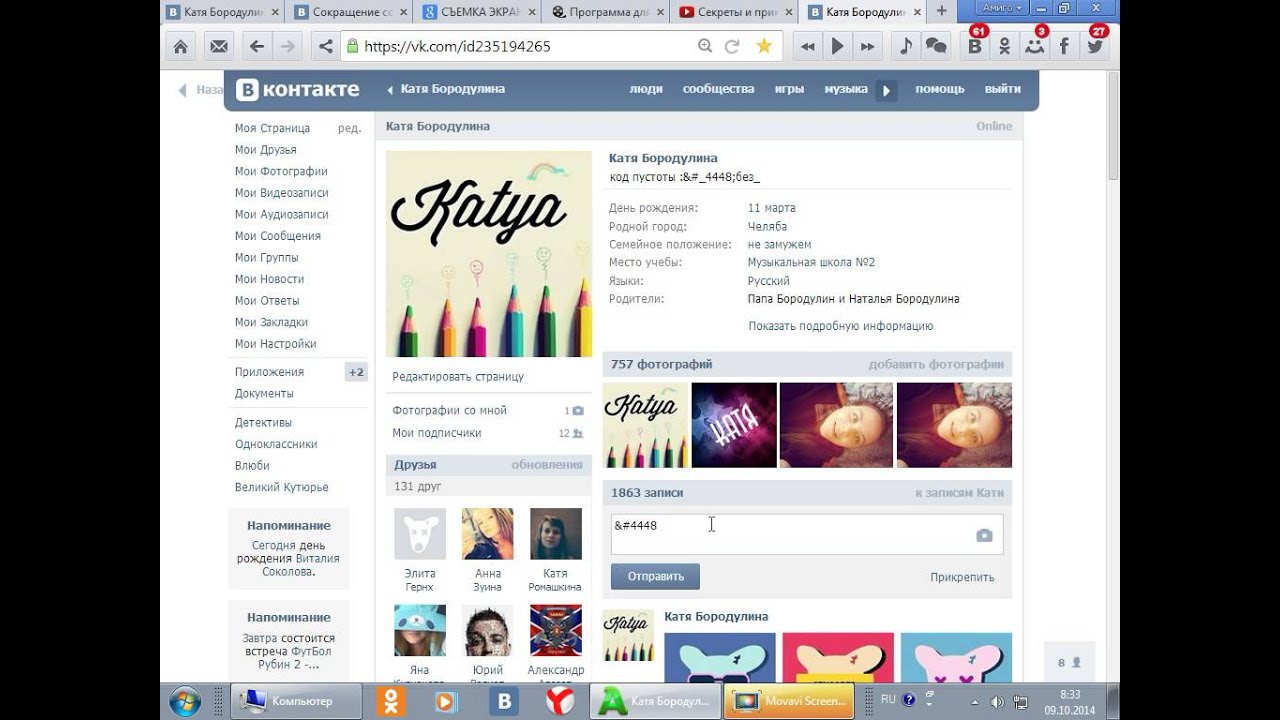The width and height of the screenshot is (1280, 720).
Task: Open the music note icon in browser toolbar
Action: click(906, 46)
